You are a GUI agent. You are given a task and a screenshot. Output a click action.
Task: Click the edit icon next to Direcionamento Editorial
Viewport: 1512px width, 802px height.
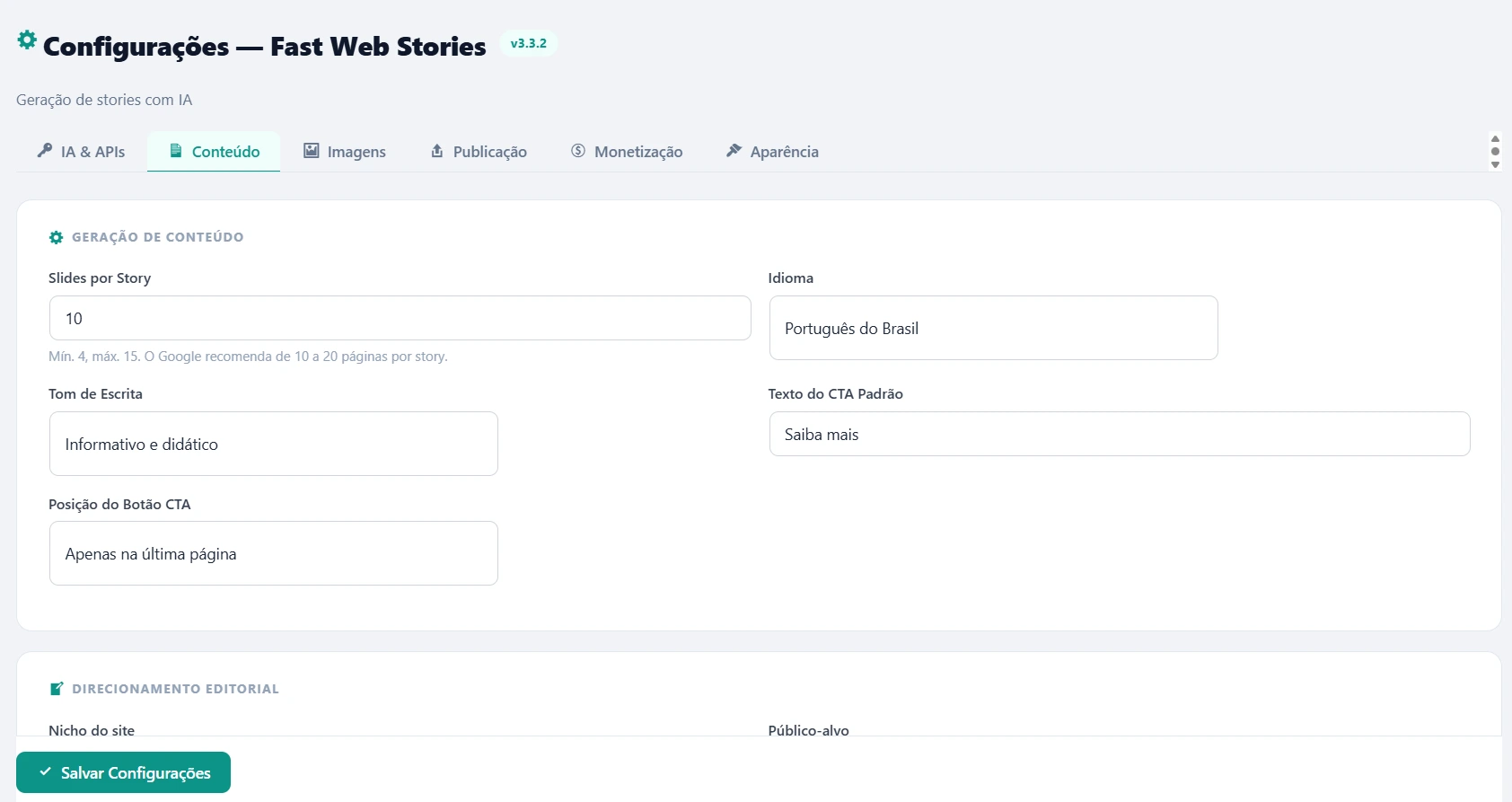[57, 689]
